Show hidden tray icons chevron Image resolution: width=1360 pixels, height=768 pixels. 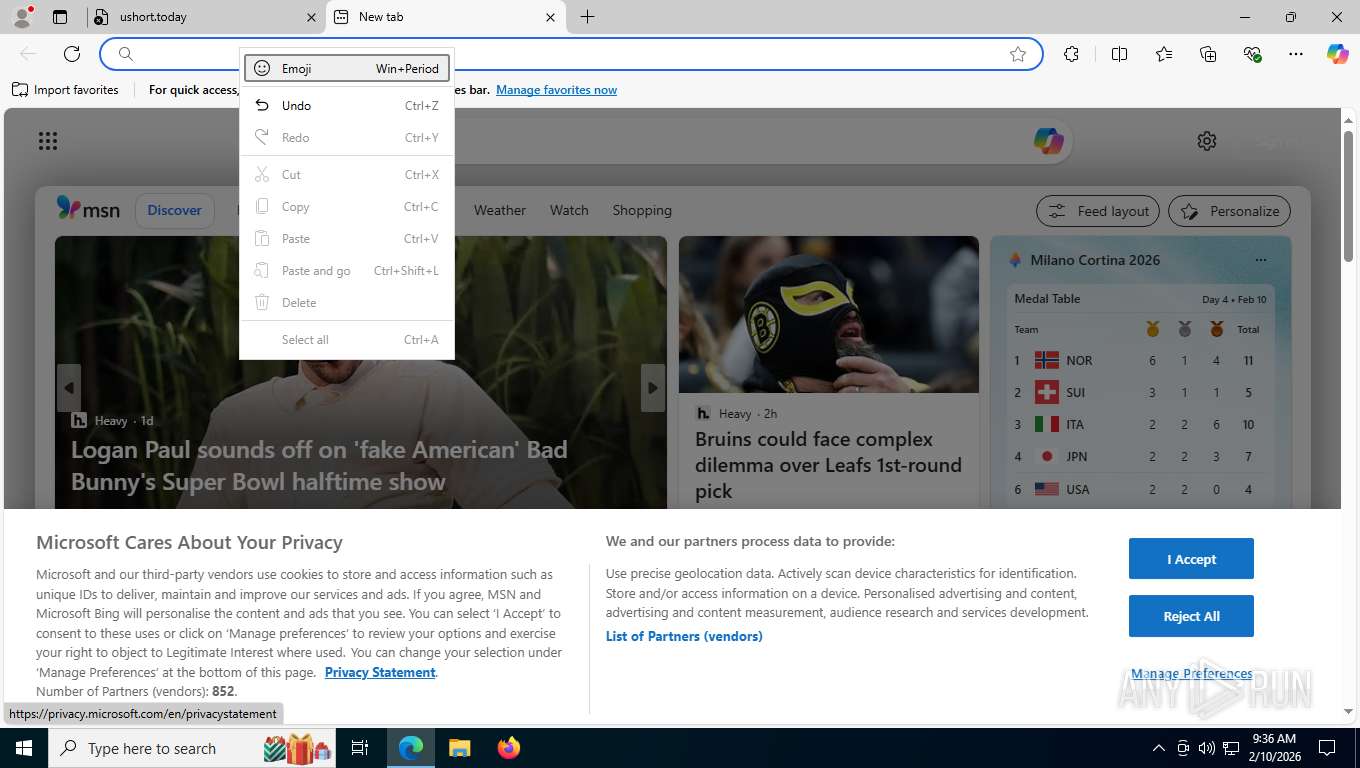[x=1159, y=748]
